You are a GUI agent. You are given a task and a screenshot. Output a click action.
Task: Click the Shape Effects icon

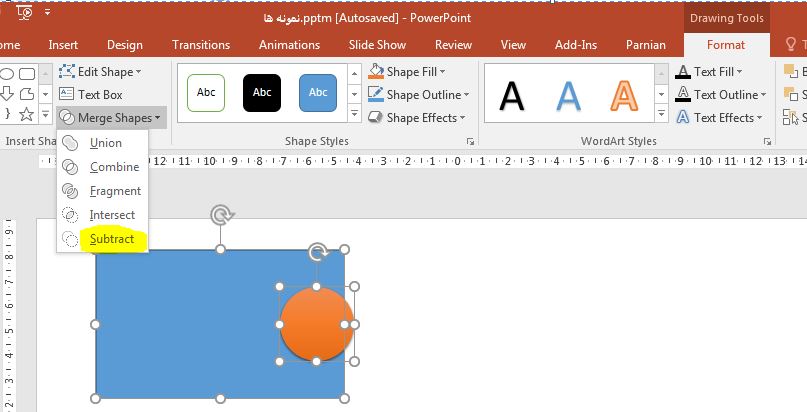(376, 118)
